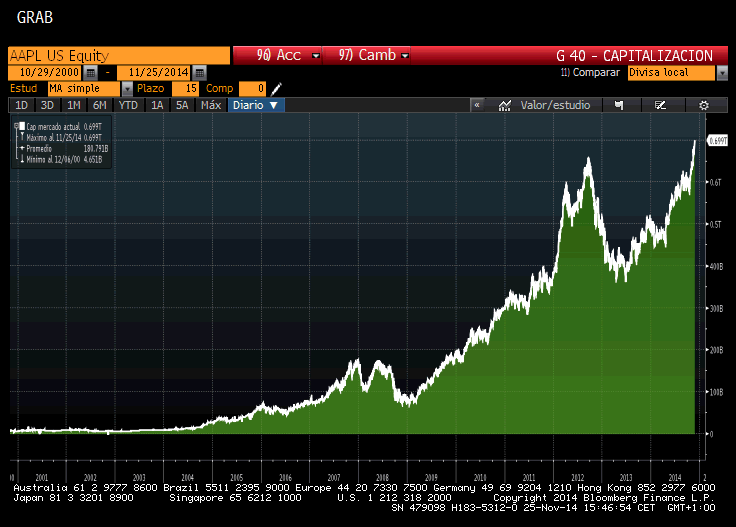This screenshot has width=736, height=527.
Task: Click the 11/25/2014 end date field
Action: pos(154,73)
